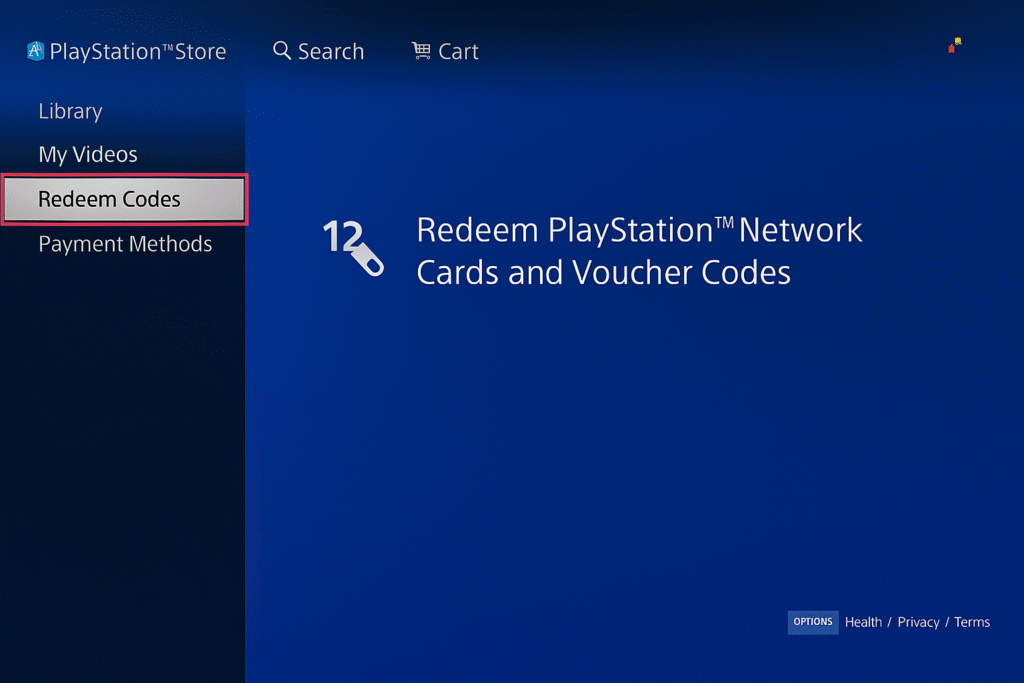The image size is (1024, 683).
Task: Open the small colored notification icon
Action: 955,45
